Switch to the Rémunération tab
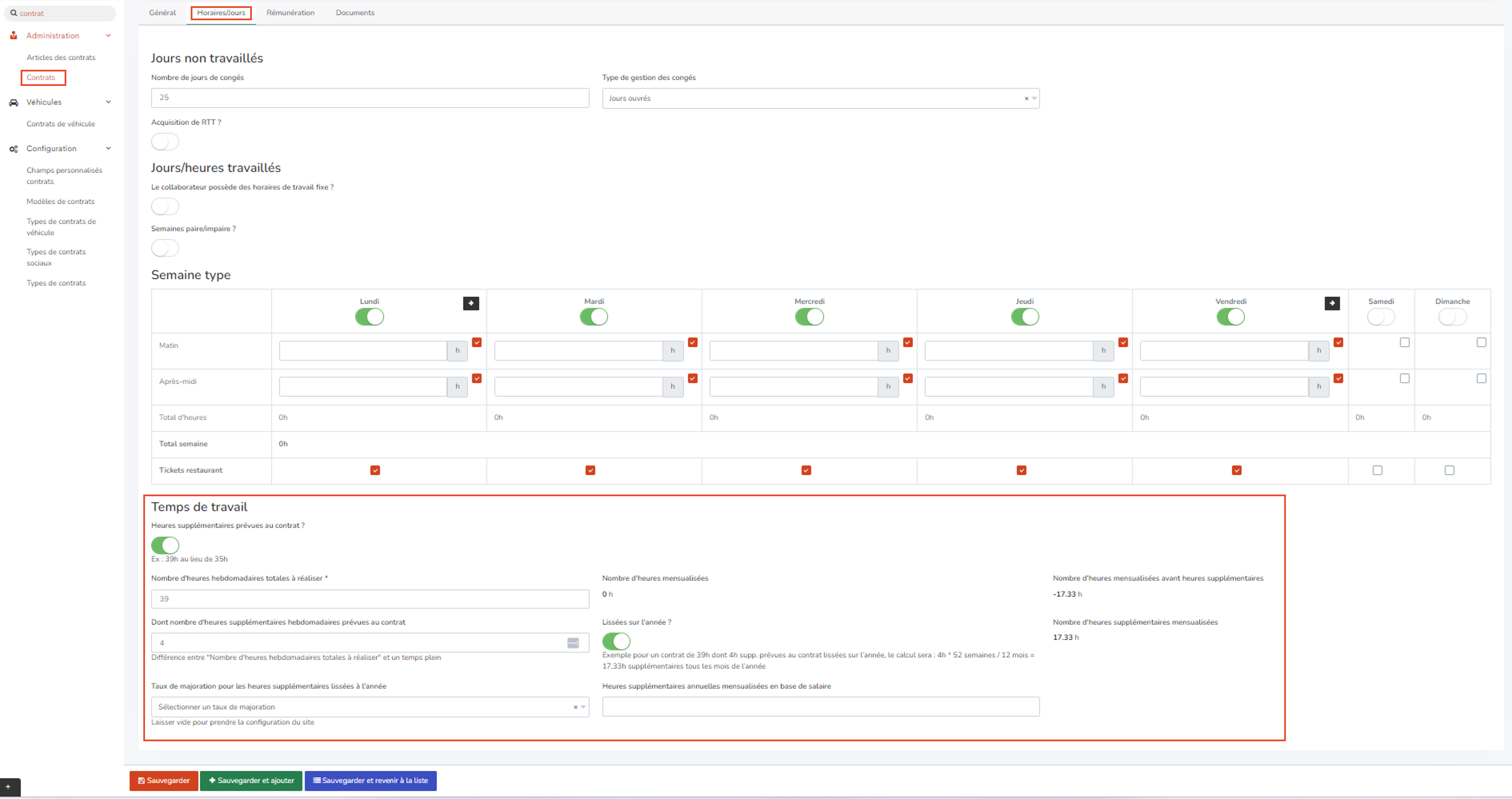The image size is (1512, 799). 290,13
